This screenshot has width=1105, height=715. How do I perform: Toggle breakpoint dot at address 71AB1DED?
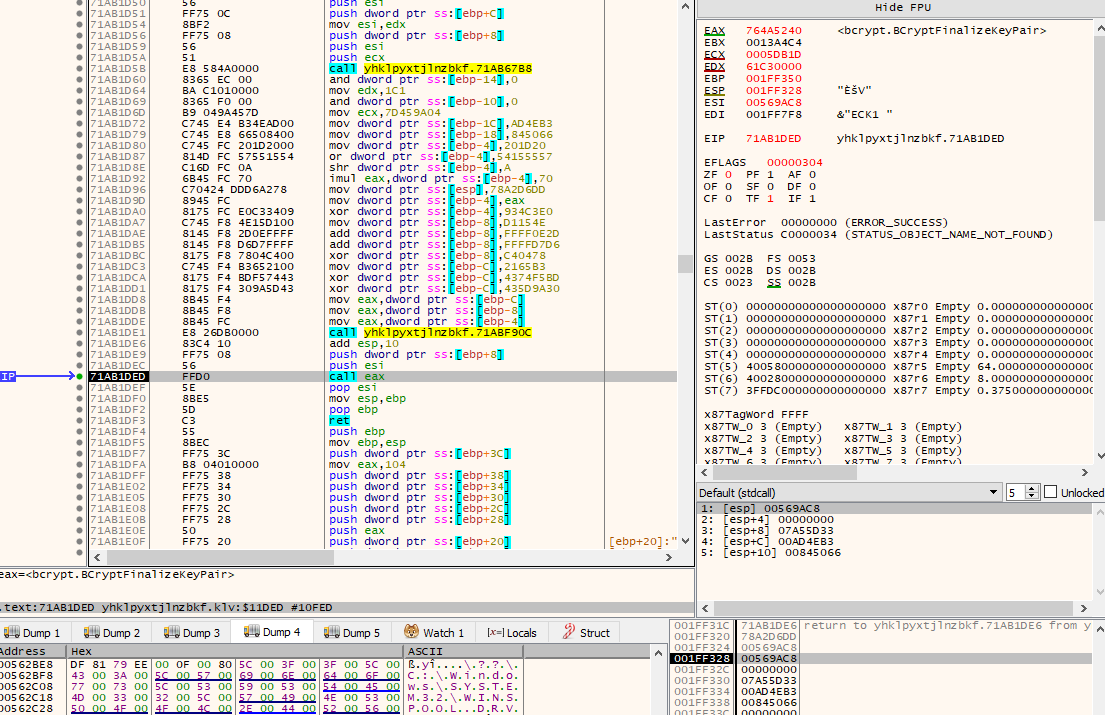[x=80, y=377]
